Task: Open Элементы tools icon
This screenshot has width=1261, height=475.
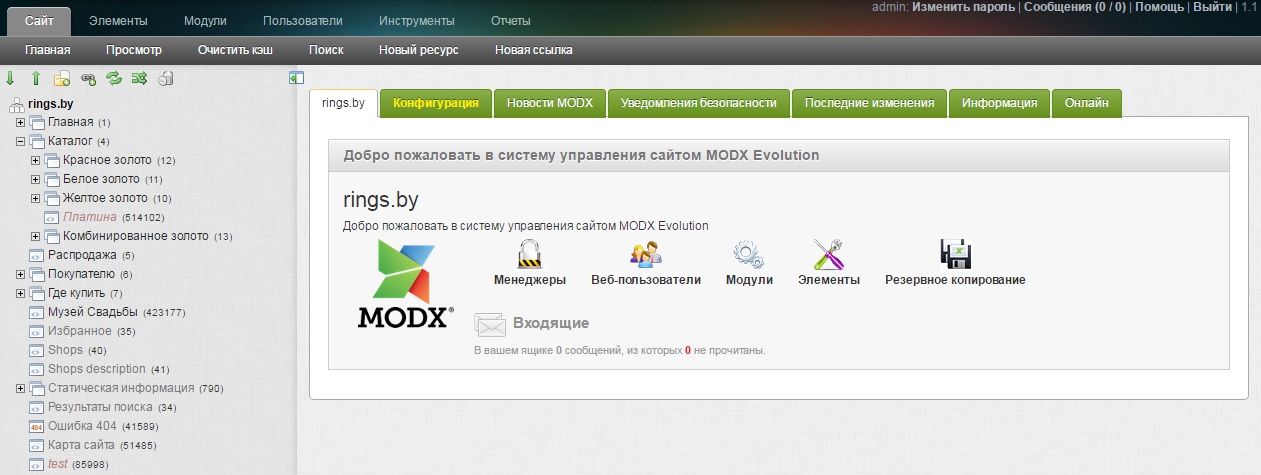Action: (x=828, y=252)
